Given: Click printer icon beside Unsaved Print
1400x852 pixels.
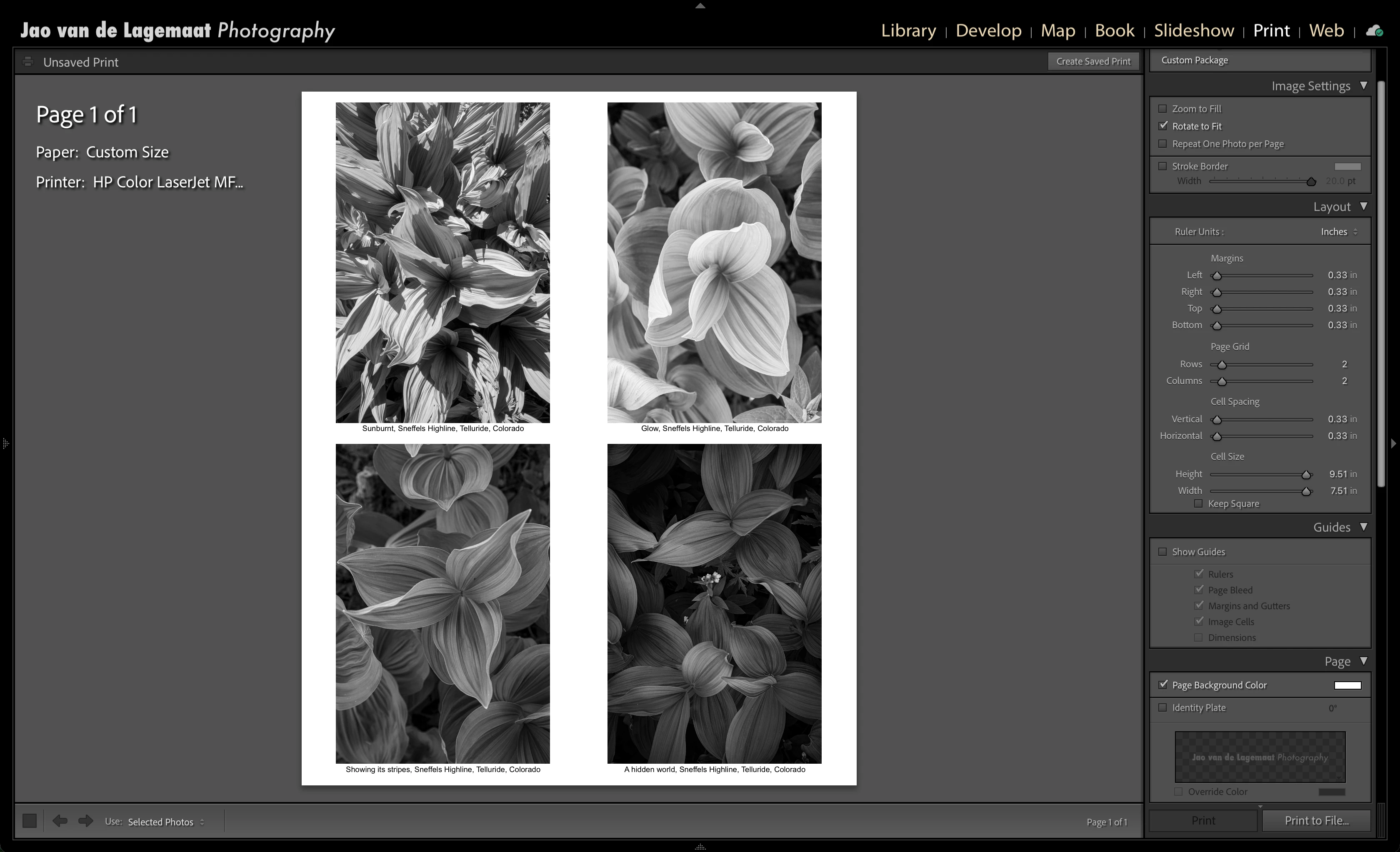Looking at the screenshot, I should coord(27,62).
